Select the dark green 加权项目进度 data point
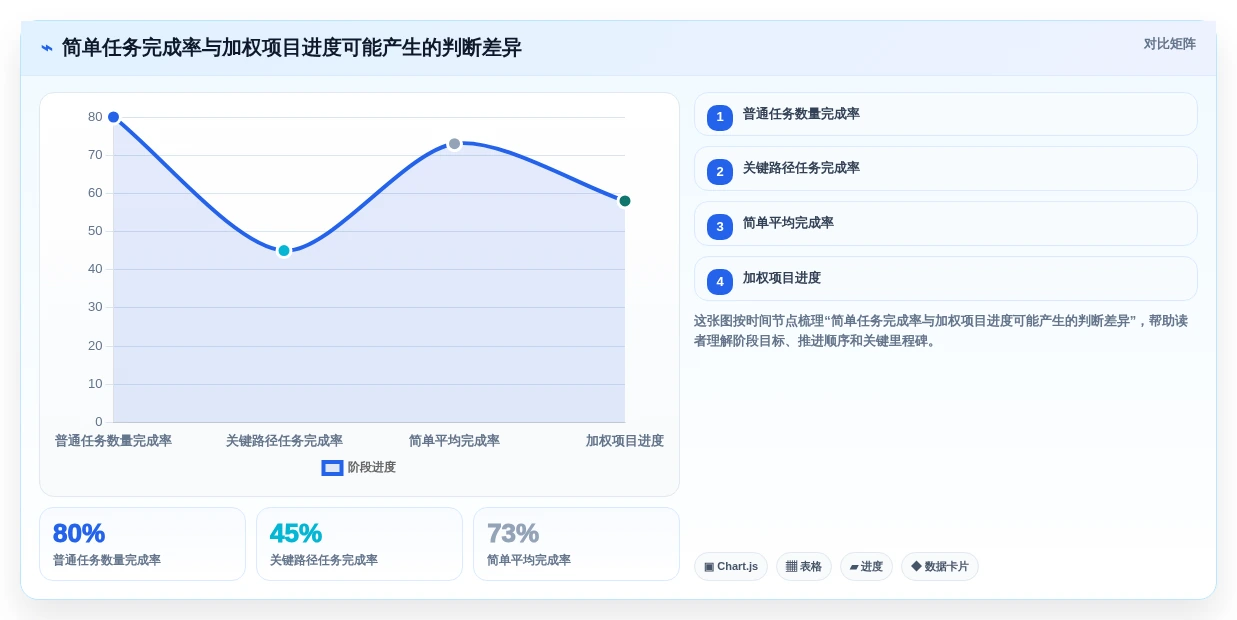The image size is (1237, 620). (x=625, y=201)
